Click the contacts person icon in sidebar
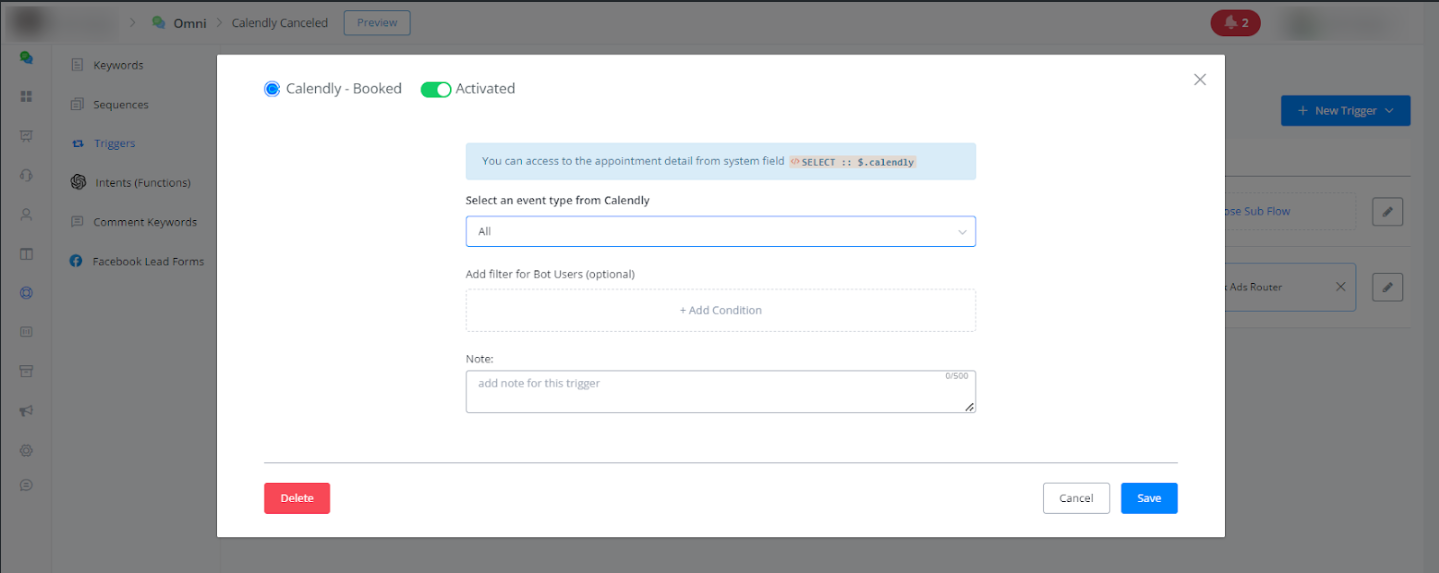 coord(27,214)
